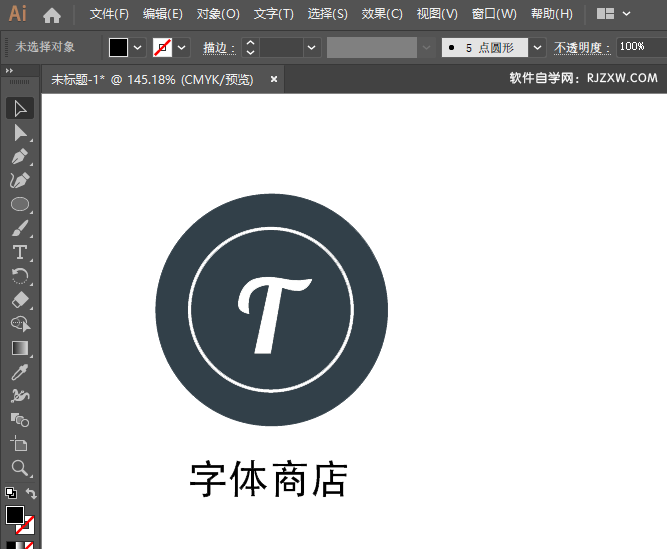Image resolution: width=667 pixels, height=549 pixels.
Task: Select the Shape Builder tool
Action: [x=20, y=324]
